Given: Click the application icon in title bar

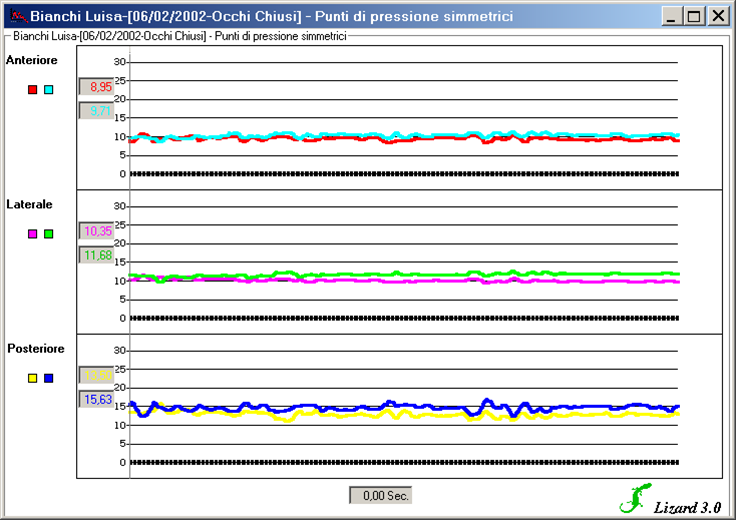Looking at the screenshot, I should pyautogui.click(x=17, y=16).
